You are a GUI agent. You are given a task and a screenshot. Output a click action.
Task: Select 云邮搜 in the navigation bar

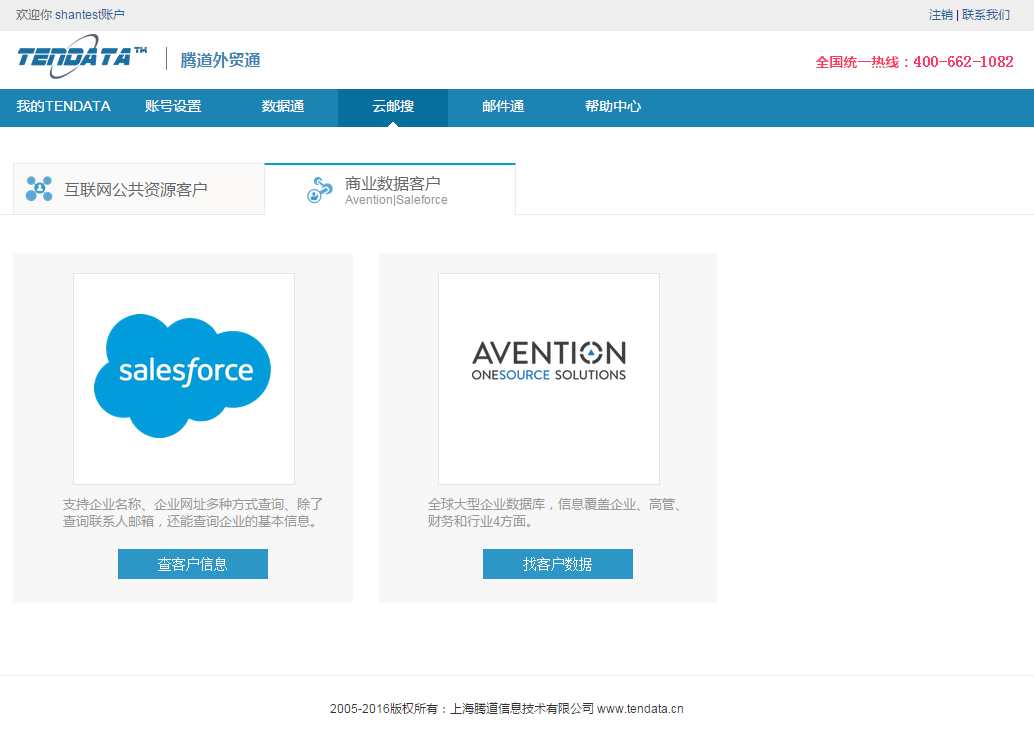393,107
